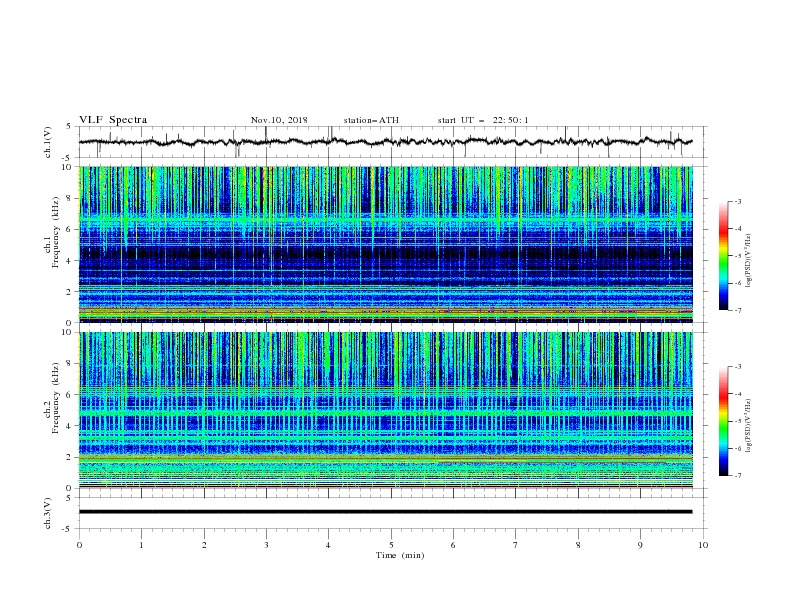Click the ch.3 flat black waveform trace

point(385,512)
